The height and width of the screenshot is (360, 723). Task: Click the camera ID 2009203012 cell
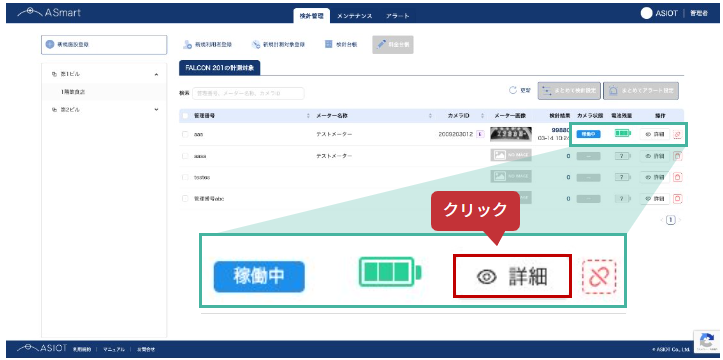click(x=455, y=134)
